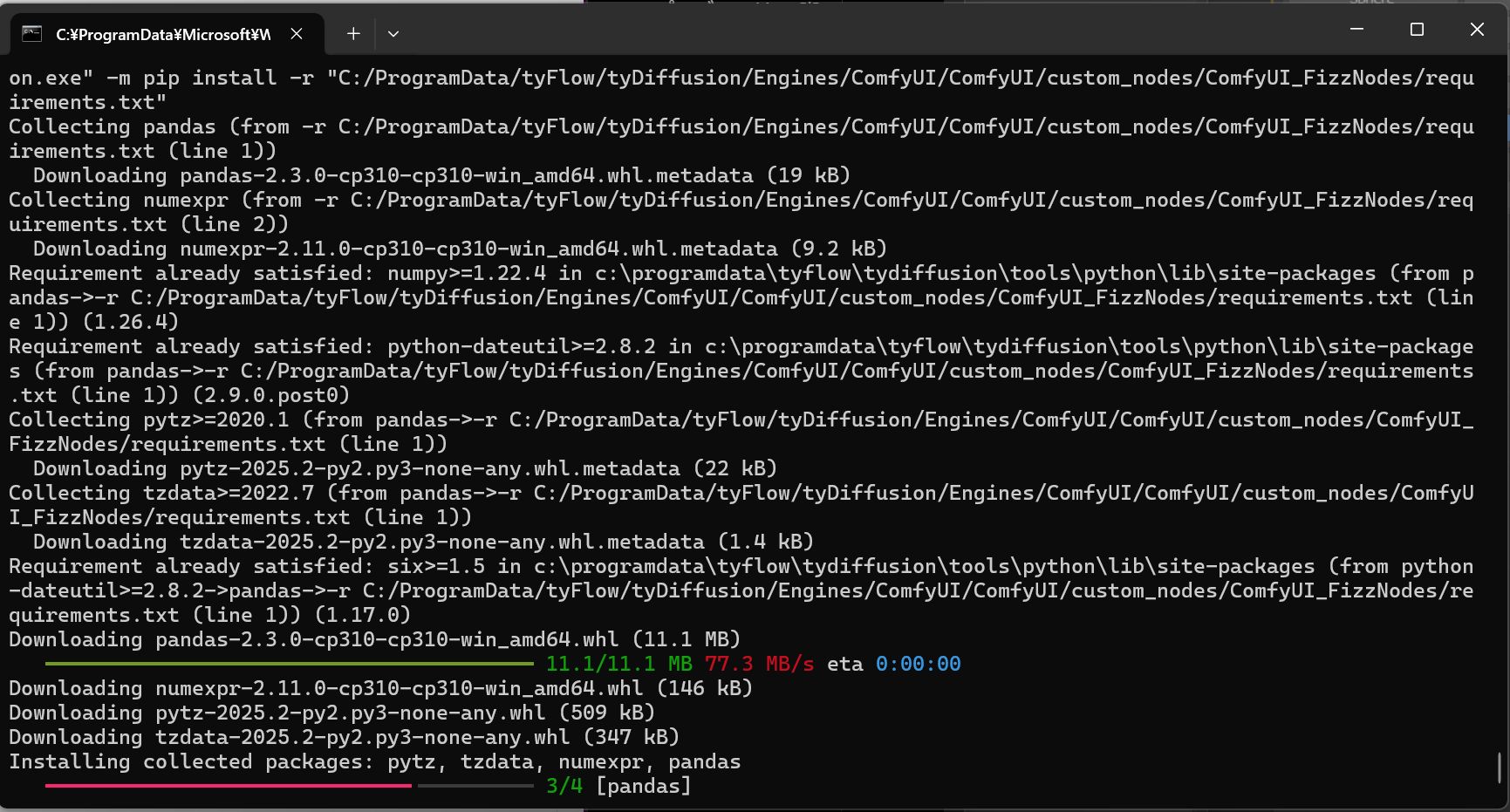Close the terminal window
Image resolution: width=1510 pixels, height=812 pixels.
click(x=1477, y=29)
